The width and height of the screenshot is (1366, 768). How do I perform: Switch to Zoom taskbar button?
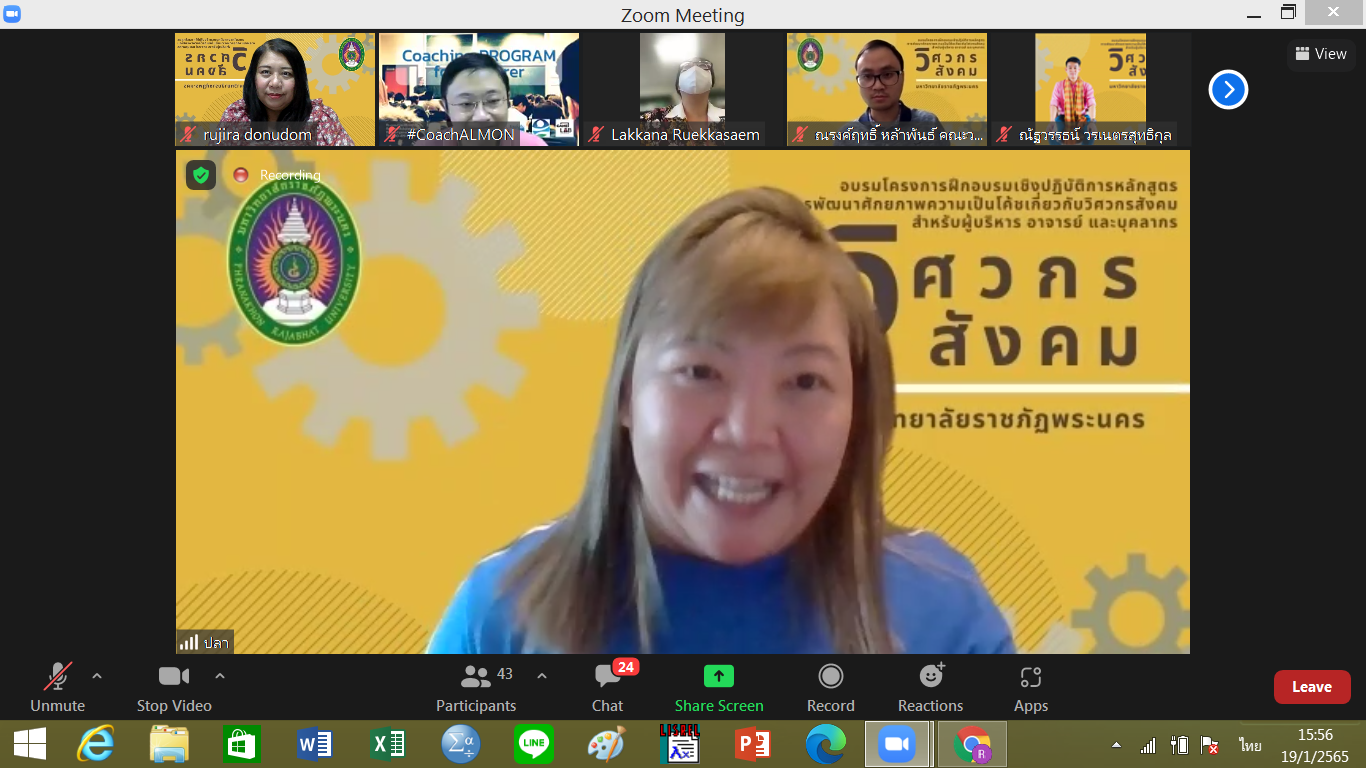tap(897, 744)
